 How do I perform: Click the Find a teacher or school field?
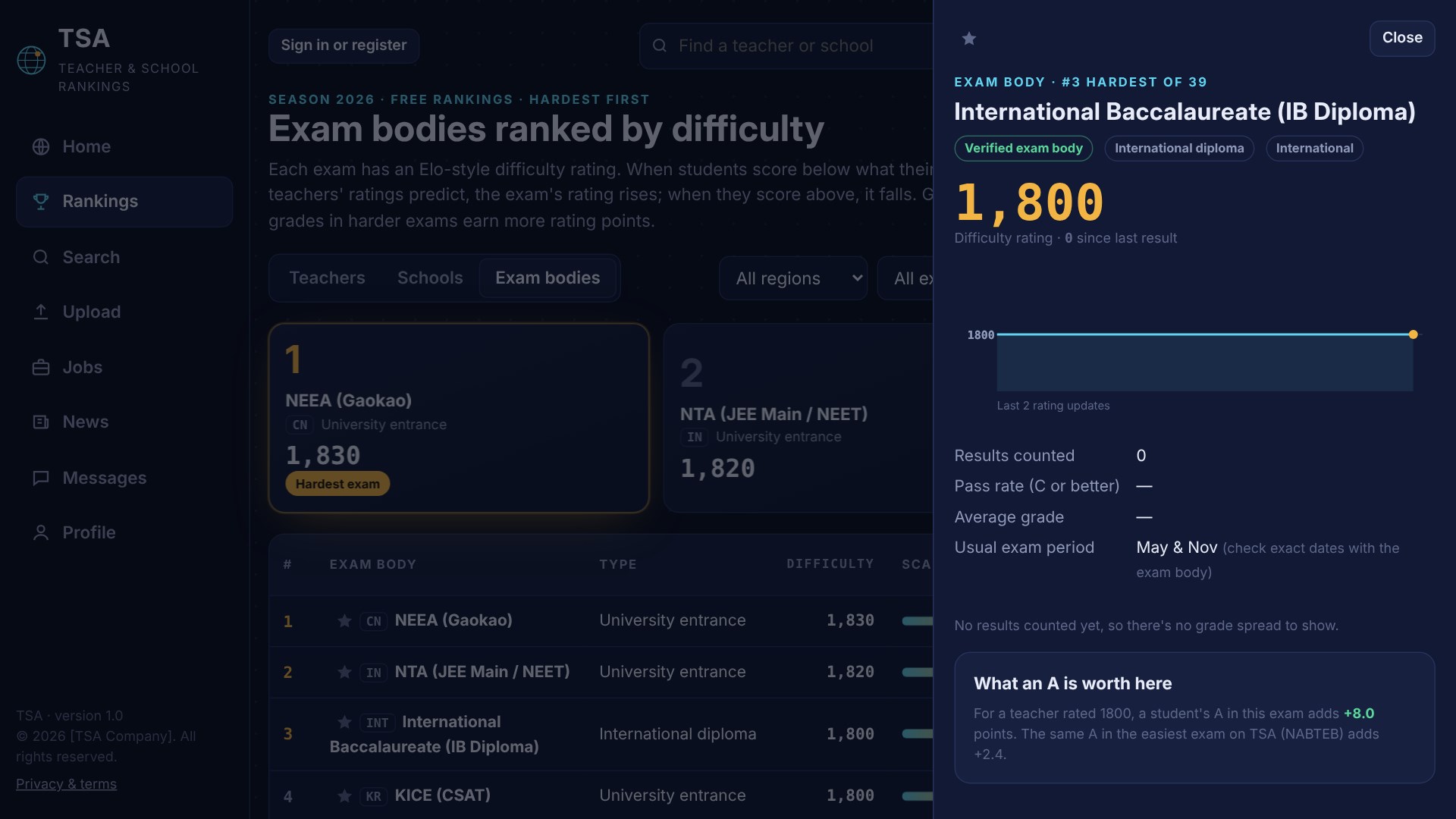[786, 46]
